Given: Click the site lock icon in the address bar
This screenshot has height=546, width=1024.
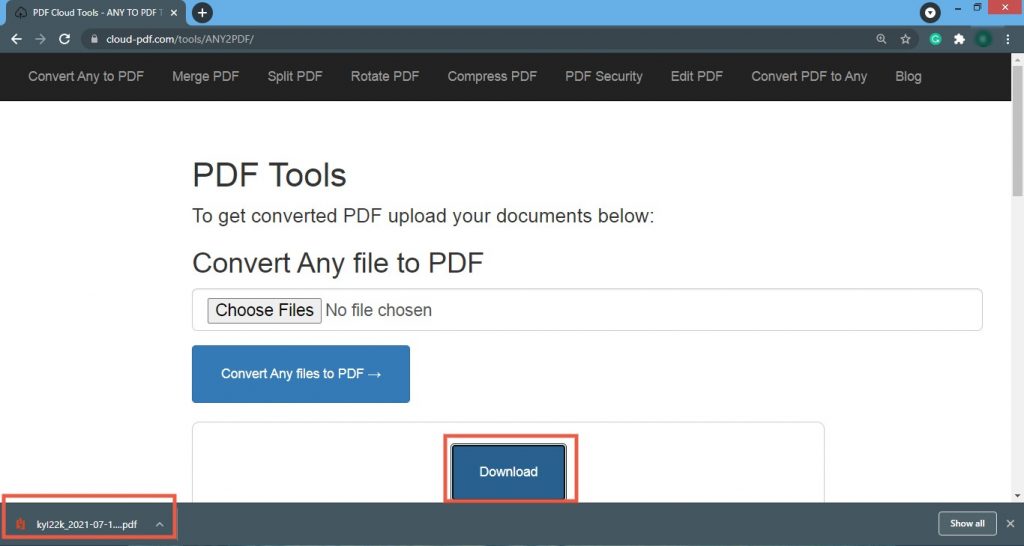Looking at the screenshot, I should click(x=94, y=39).
